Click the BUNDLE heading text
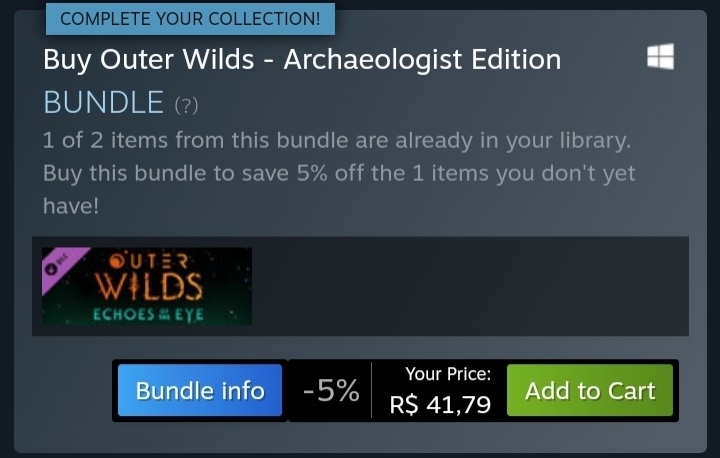This screenshot has width=720, height=458. coord(103,102)
